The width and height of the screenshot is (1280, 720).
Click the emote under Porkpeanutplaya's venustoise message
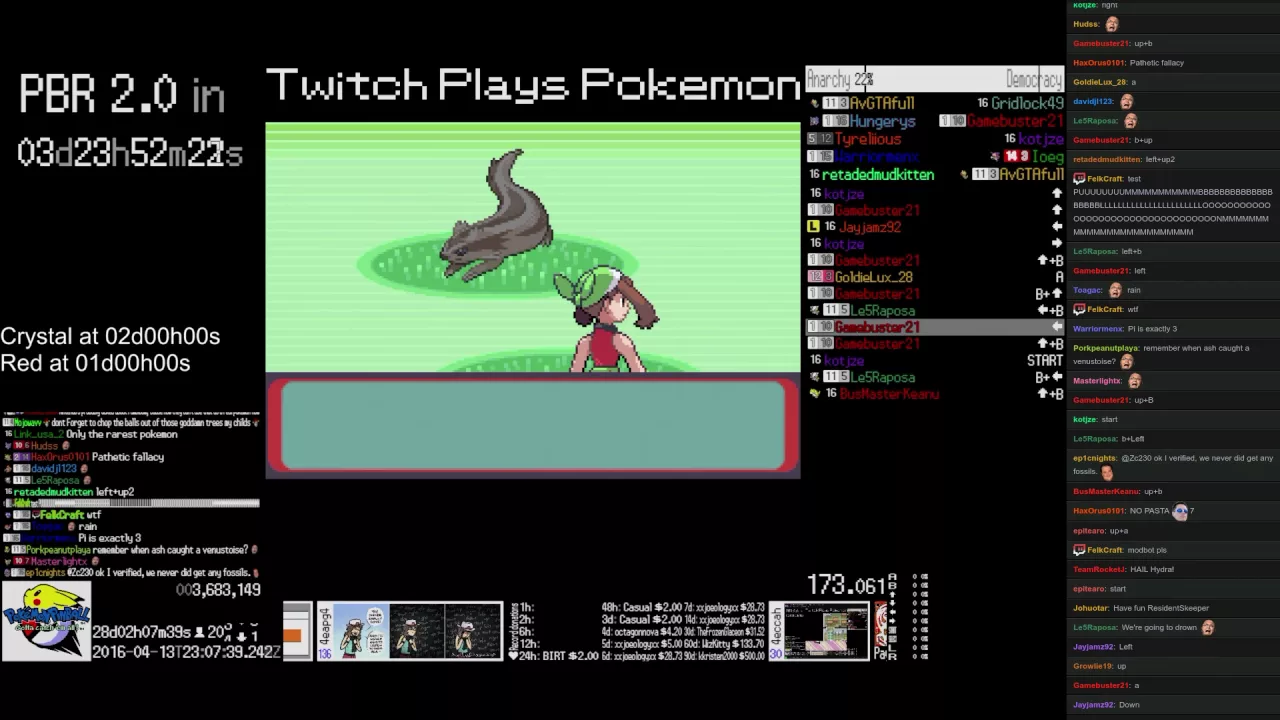coord(1127,362)
